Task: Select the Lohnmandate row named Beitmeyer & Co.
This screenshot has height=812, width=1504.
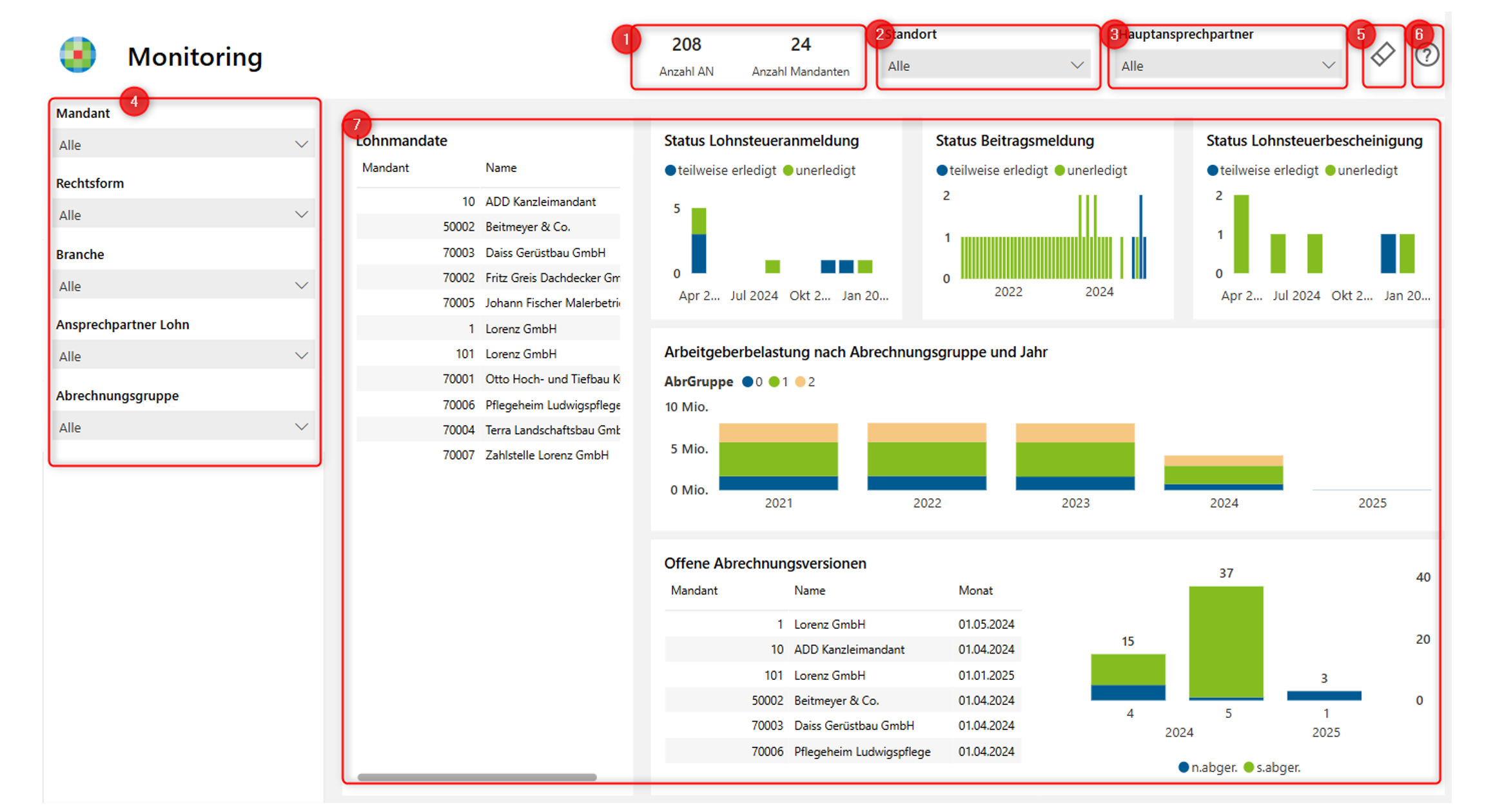Action: pos(488,227)
